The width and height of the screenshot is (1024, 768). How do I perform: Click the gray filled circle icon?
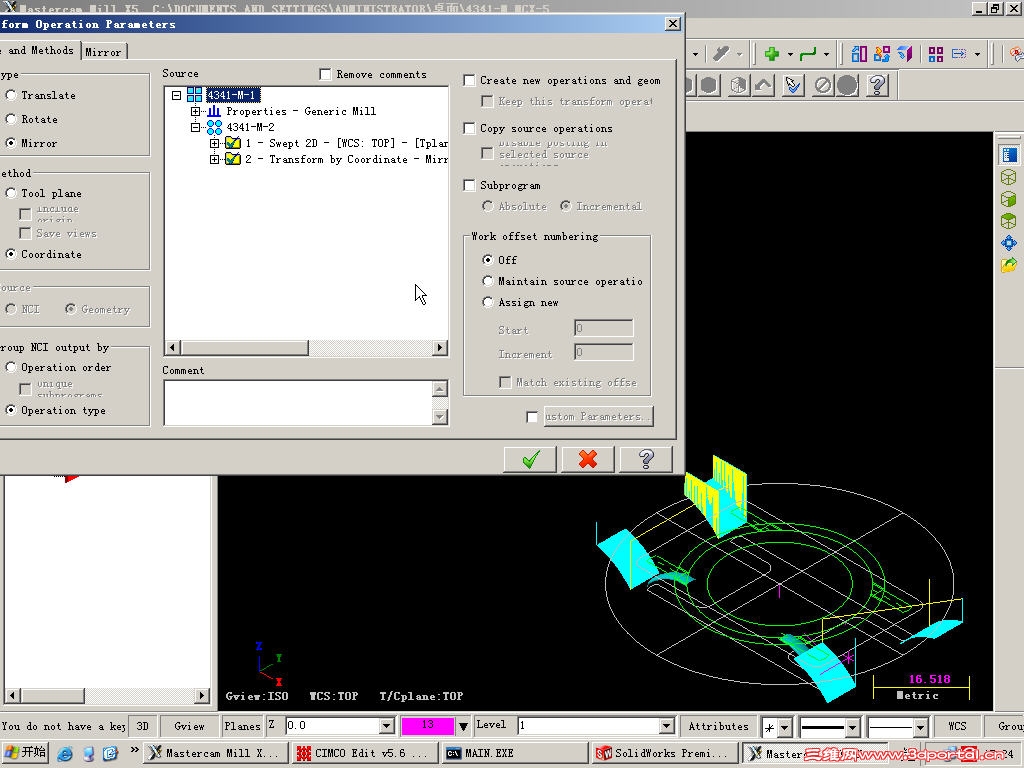847,86
